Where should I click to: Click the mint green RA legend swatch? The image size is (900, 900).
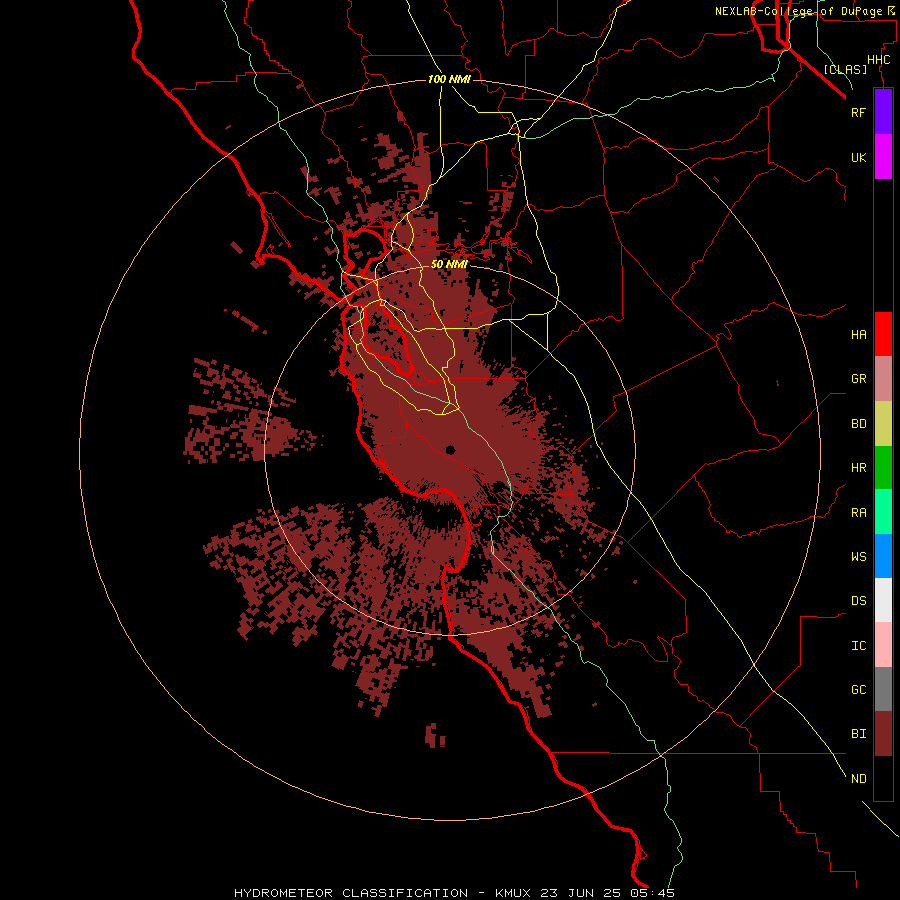tap(883, 512)
